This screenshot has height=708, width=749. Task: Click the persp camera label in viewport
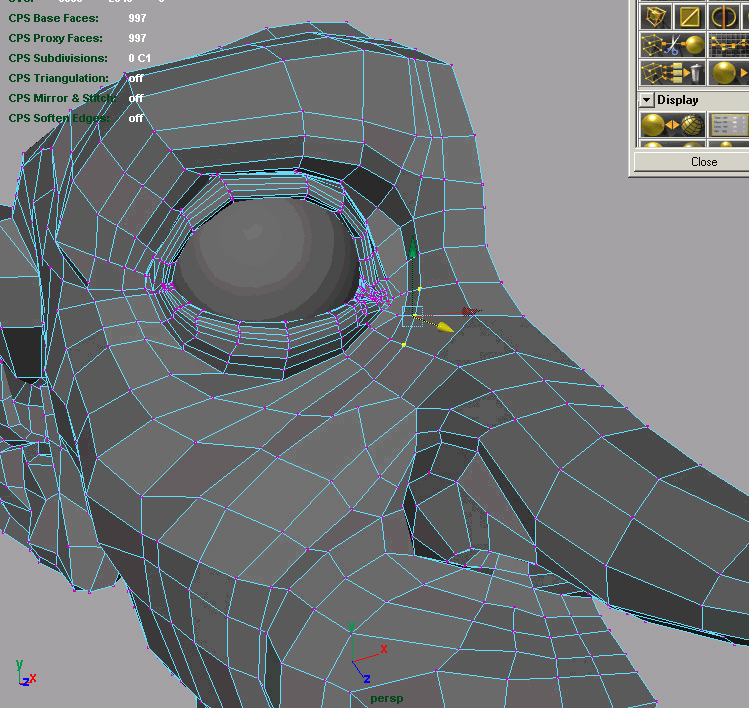pyautogui.click(x=386, y=698)
